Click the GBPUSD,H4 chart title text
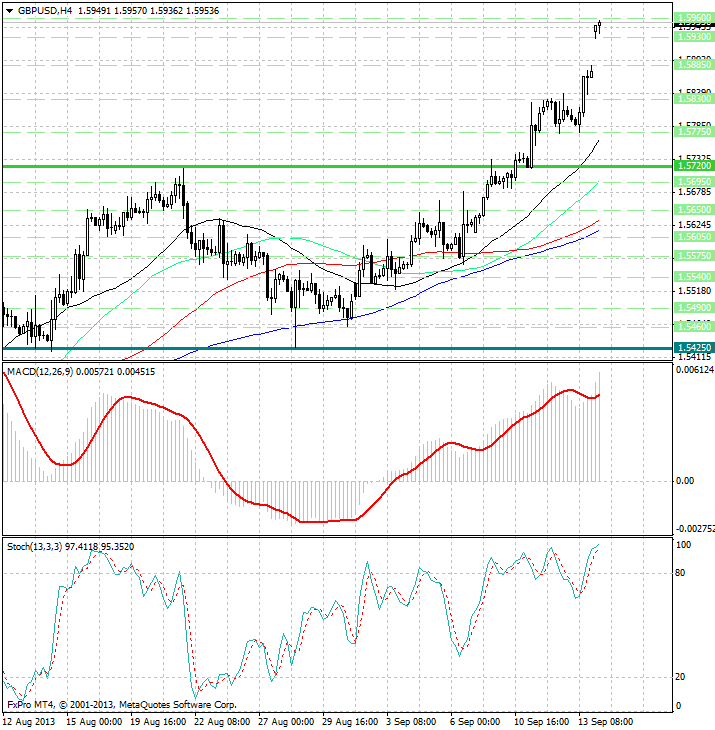Image resolution: width=715 pixels, height=730 pixels. point(45,11)
